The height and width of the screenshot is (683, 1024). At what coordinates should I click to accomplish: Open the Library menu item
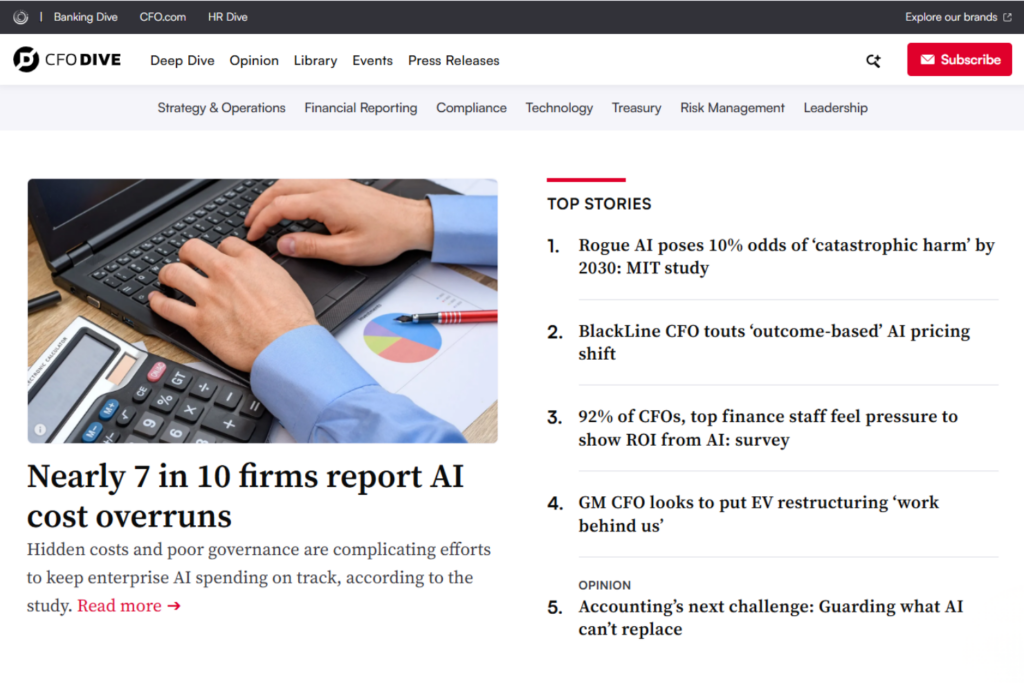click(x=315, y=60)
